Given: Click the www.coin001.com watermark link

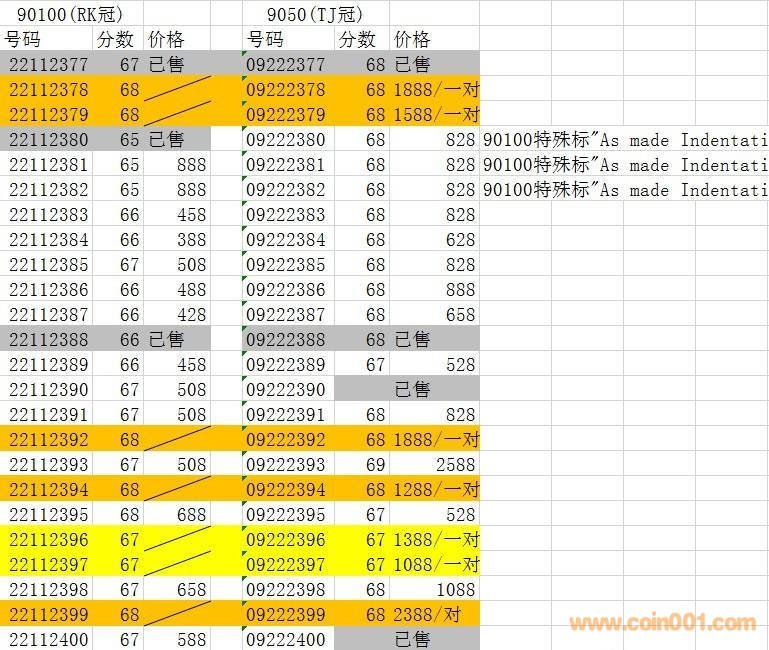Looking at the screenshot, I should click(x=662, y=623).
